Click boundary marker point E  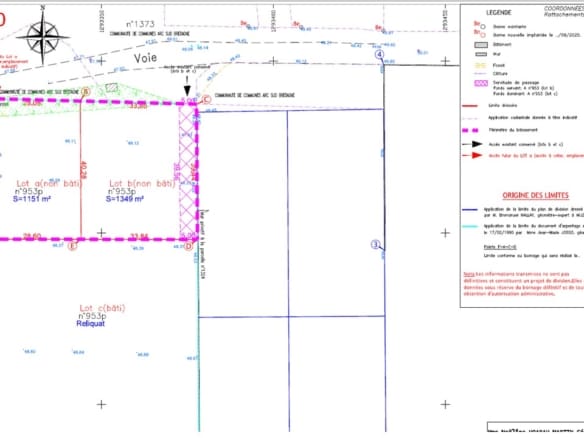[72, 246]
